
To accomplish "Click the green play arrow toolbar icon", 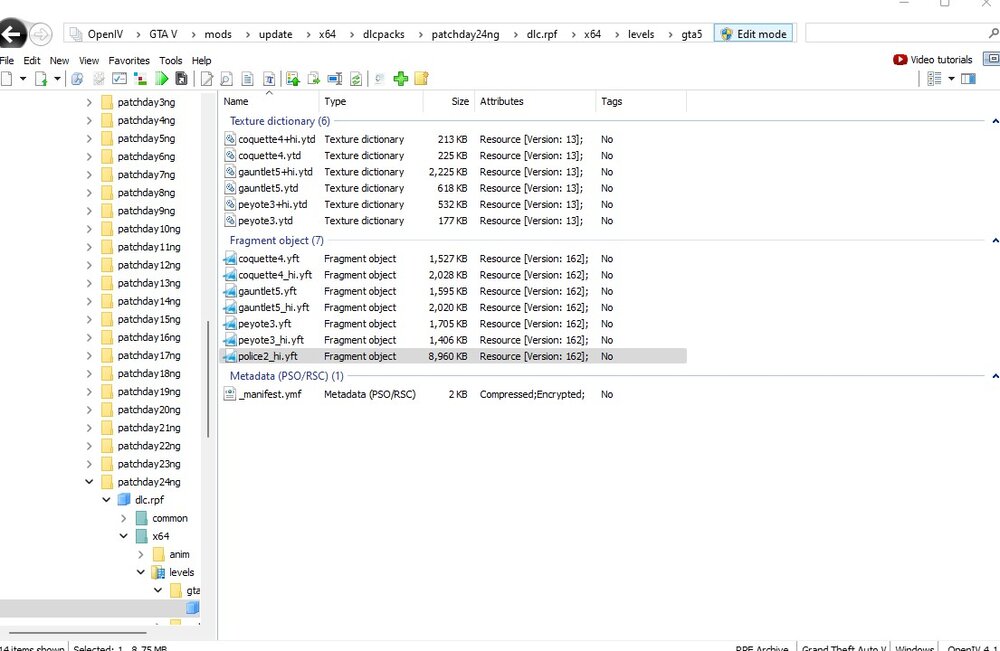I will [162, 78].
